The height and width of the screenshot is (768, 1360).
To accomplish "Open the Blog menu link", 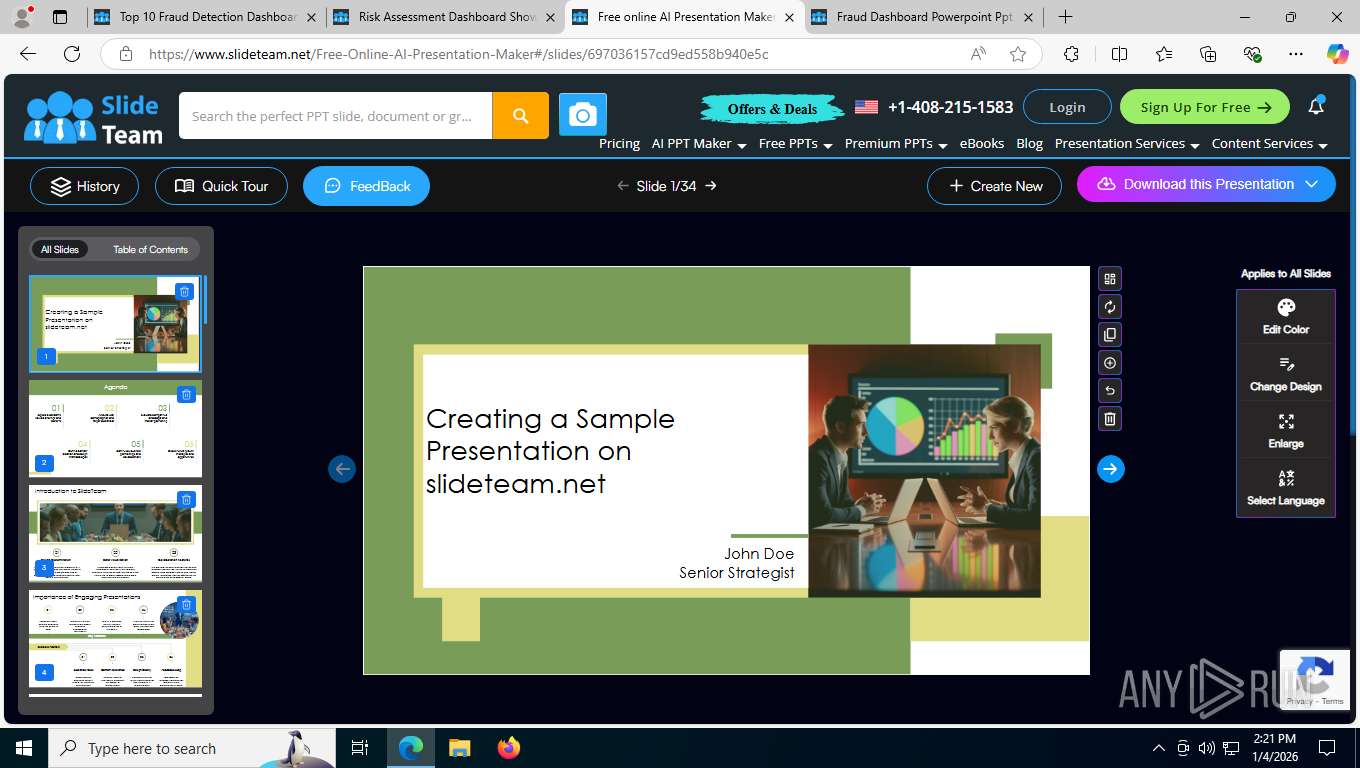I will [x=1029, y=144].
